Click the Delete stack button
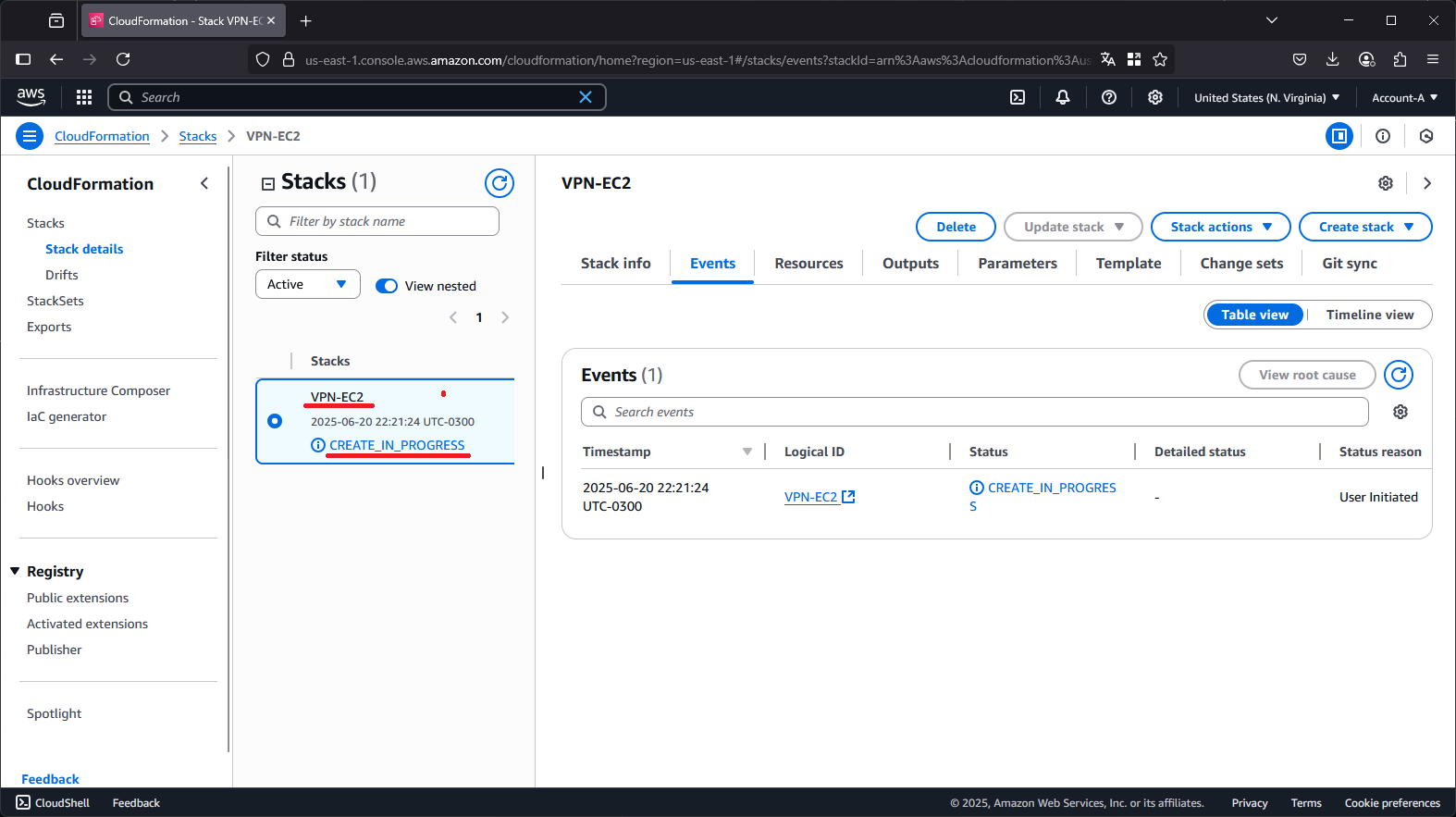Screen dimensions: 1456x817 coord(956,227)
